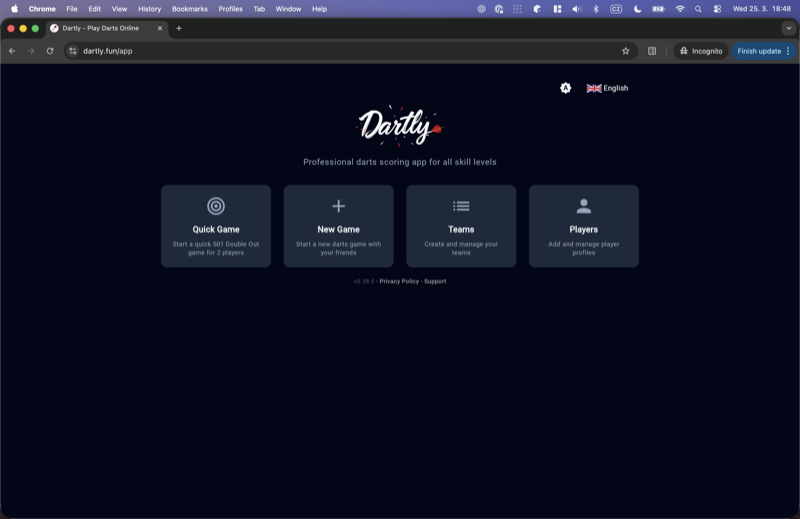
Task: Open the CZ keyboard input source
Action: click(x=616, y=9)
